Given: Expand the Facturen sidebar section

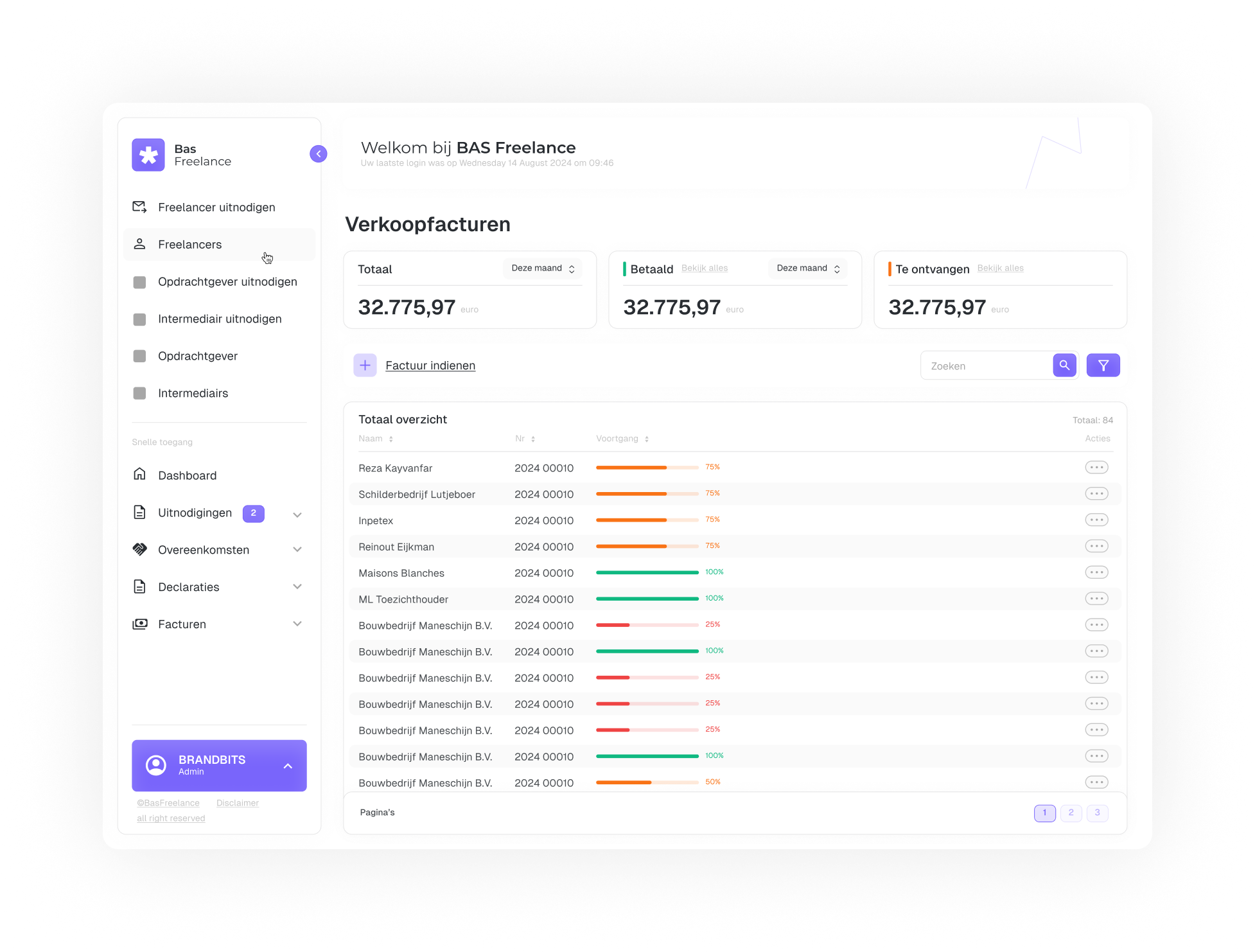Looking at the screenshot, I should click(x=297, y=624).
